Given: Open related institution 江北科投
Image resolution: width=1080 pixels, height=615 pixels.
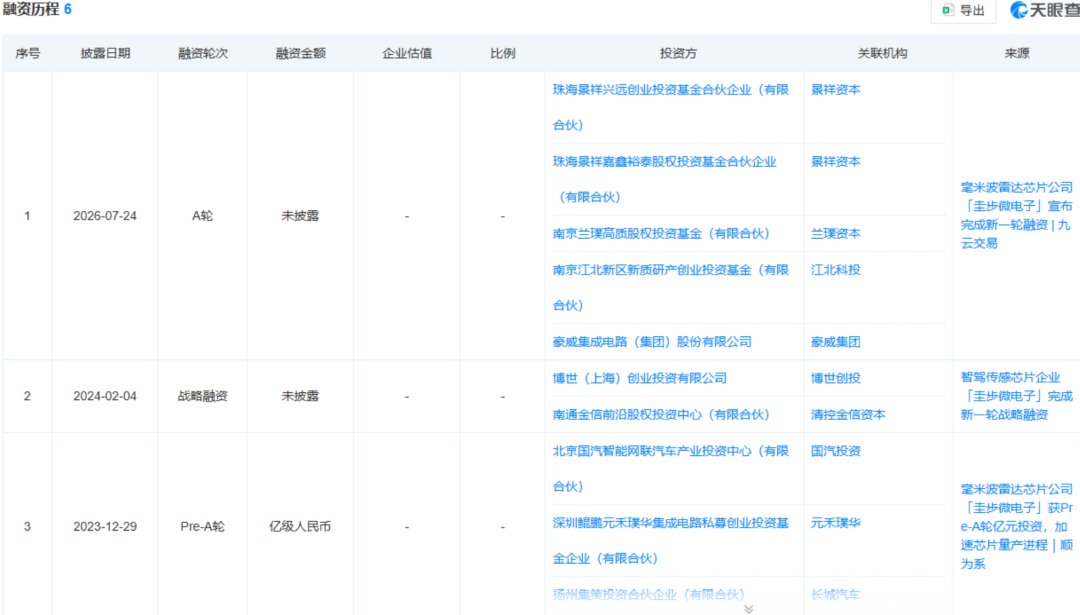Looking at the screenshot, I should (835, 270).
